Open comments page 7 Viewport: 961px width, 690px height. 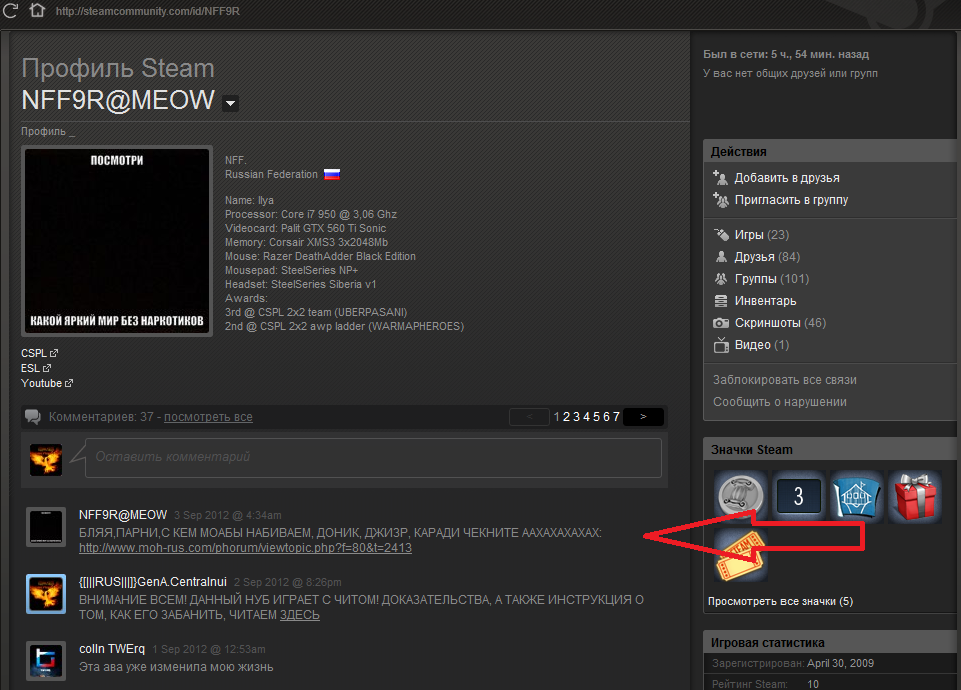(617, 417)
